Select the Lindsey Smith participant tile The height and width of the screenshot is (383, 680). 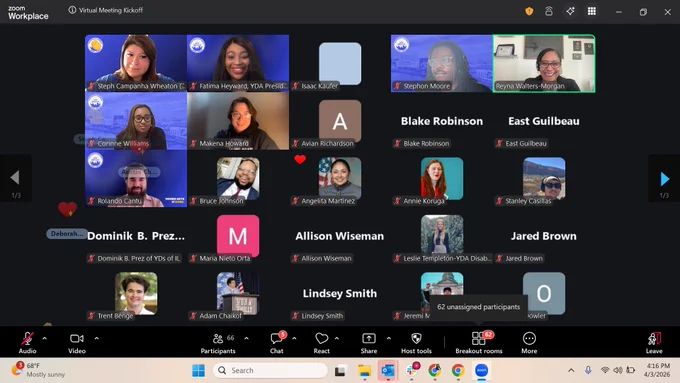(x=340, y=293)
